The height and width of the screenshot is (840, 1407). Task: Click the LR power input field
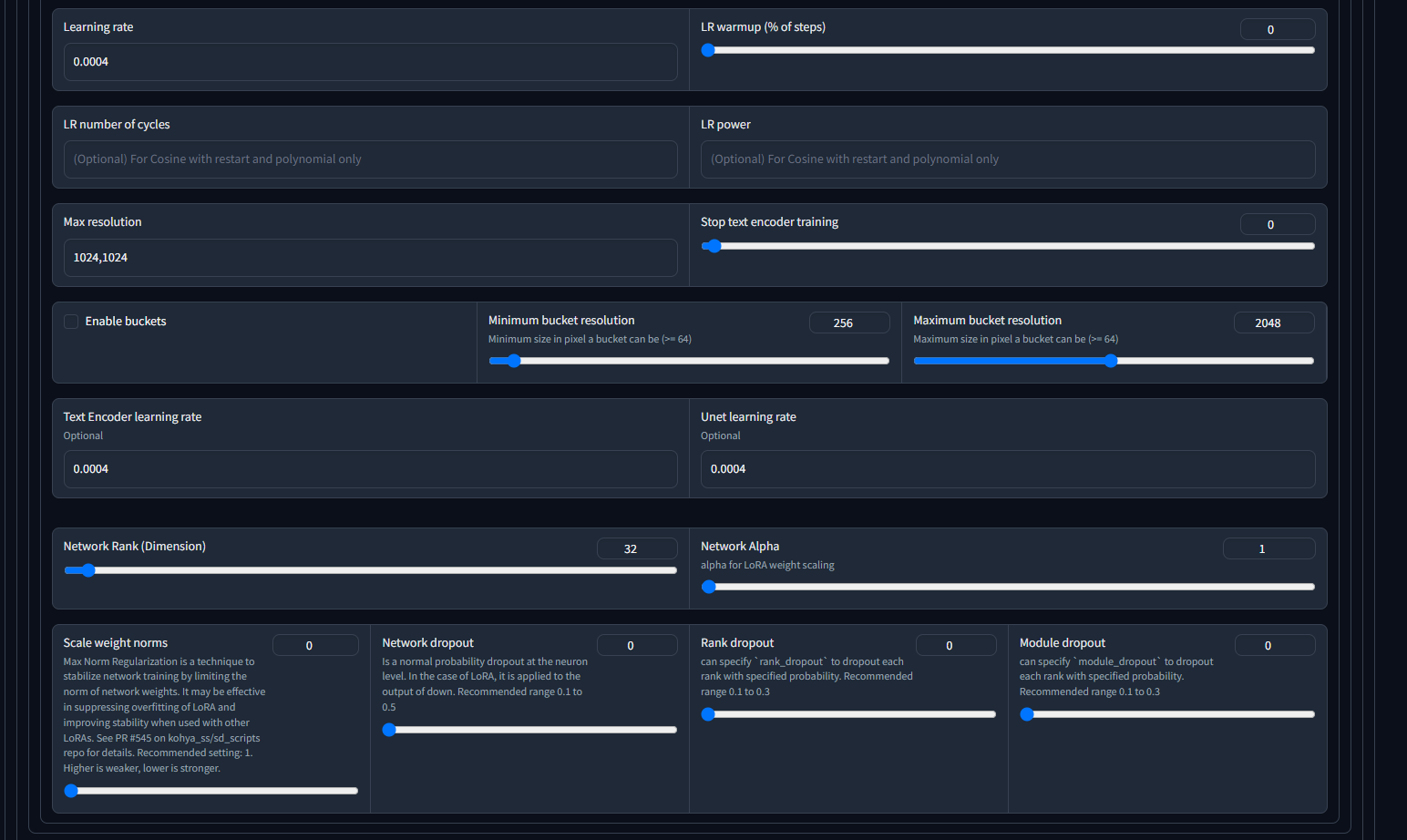point(1008,159)
